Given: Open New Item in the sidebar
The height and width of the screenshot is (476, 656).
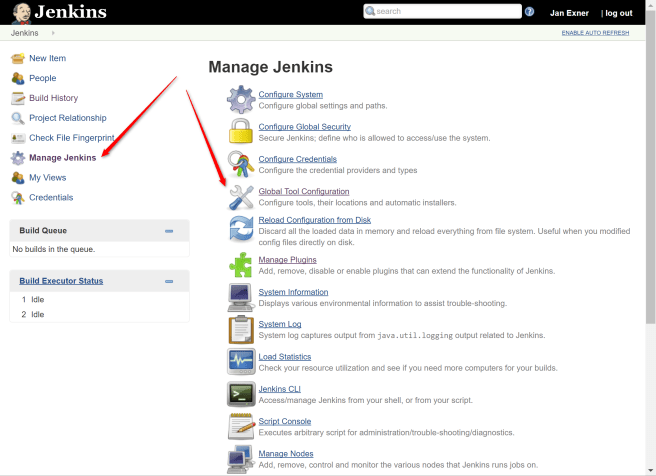Looking at the screenshot, I should tap(47, 58).
